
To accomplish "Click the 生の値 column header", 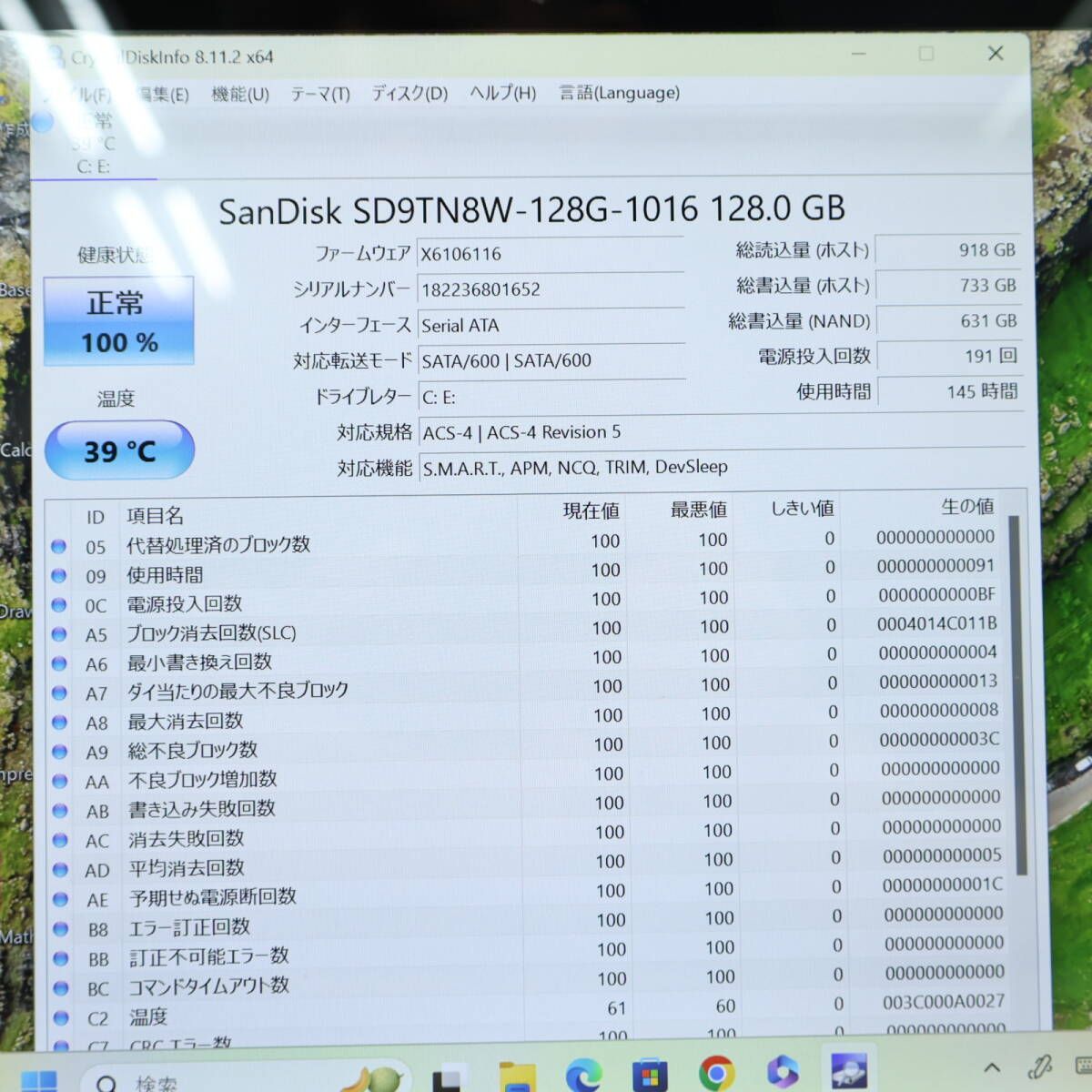I will tap(967, 506).
